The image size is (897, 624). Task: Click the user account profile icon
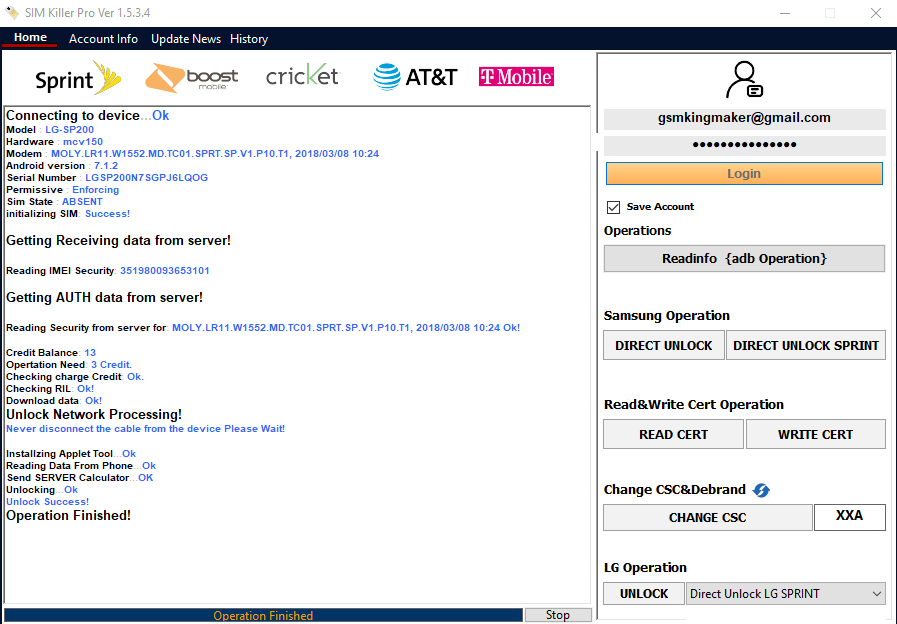[744, 80]
